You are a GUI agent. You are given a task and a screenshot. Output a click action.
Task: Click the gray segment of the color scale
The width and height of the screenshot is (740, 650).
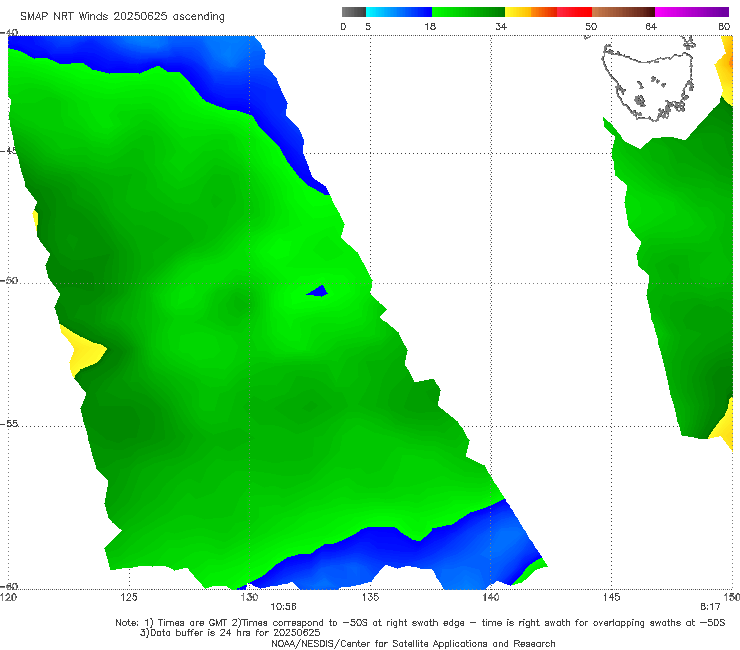(354, 12)
